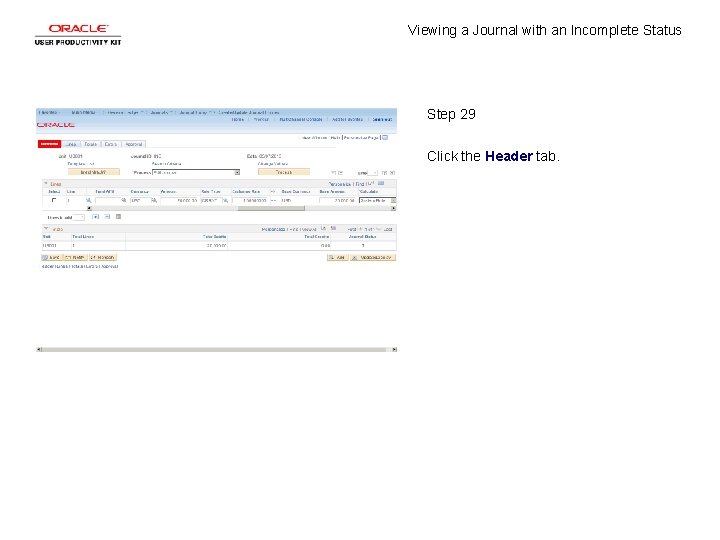Click the grid icon next to delete lines
This screenshot has width=720, height=540.
tap(118, 217)
